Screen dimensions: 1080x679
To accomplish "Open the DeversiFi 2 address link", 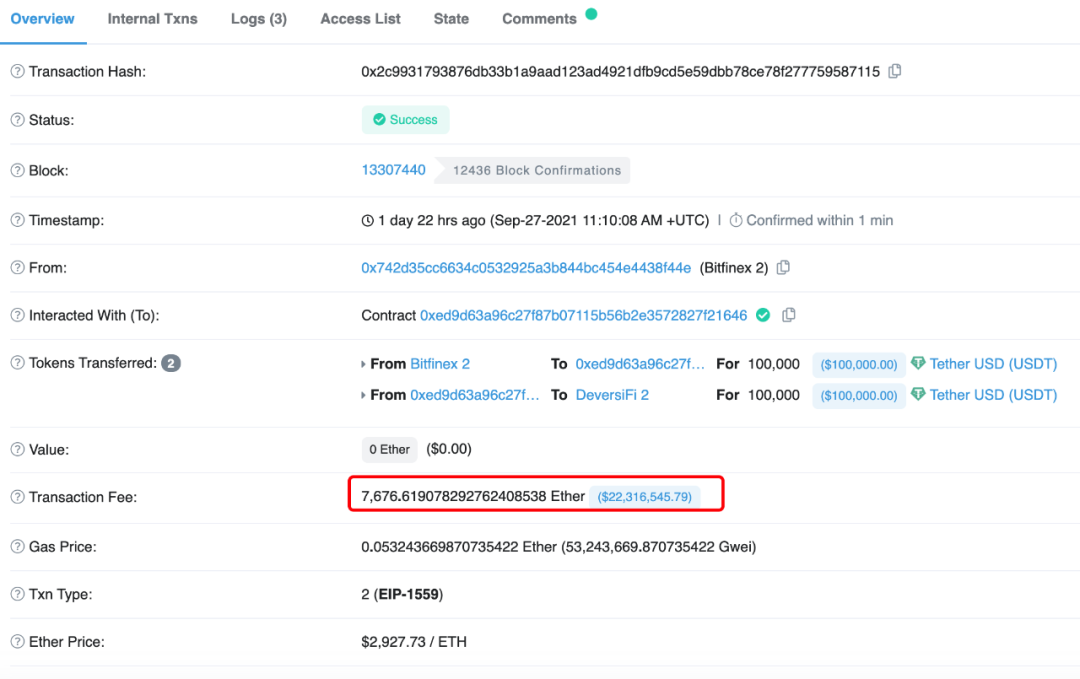I will (612, 395).
